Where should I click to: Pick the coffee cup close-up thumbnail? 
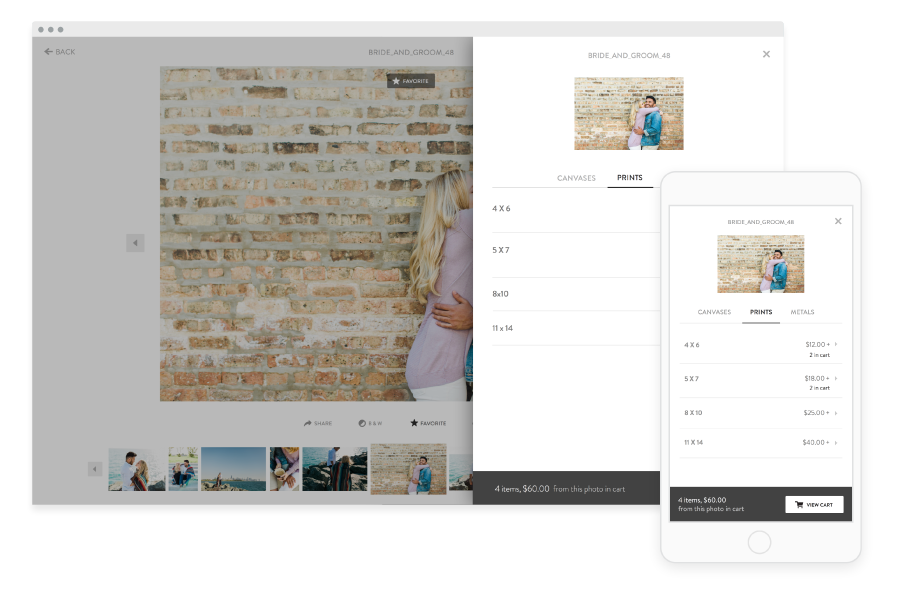coord(285,469)
